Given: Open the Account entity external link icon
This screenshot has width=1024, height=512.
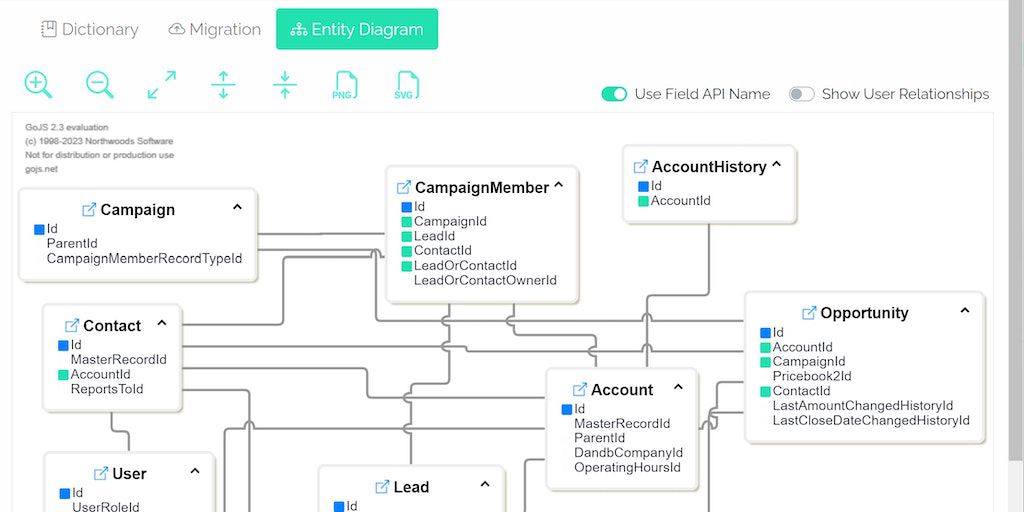Looking at the screenshot, I should pyautogui.click(x=580, y=390).
